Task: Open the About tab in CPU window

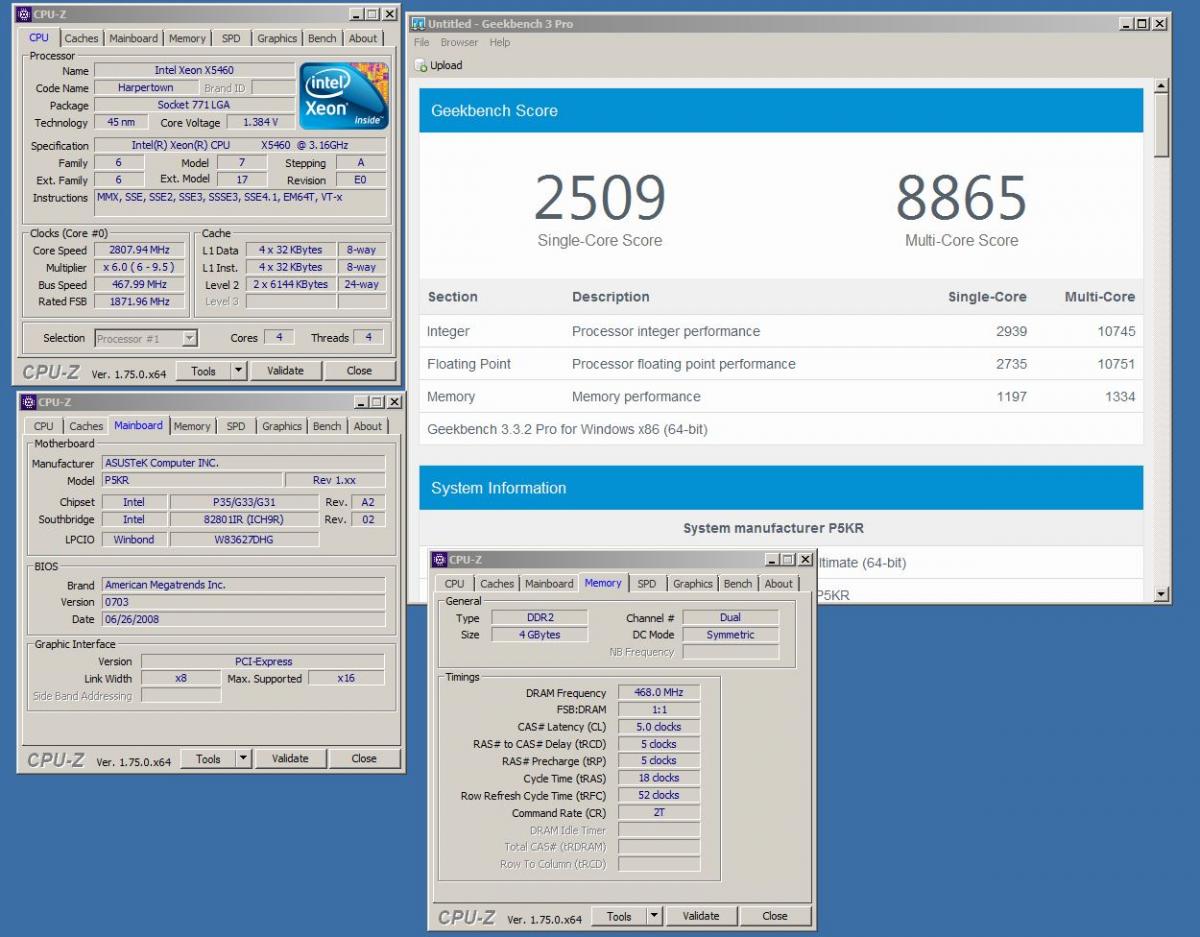Action: (363, 38)
